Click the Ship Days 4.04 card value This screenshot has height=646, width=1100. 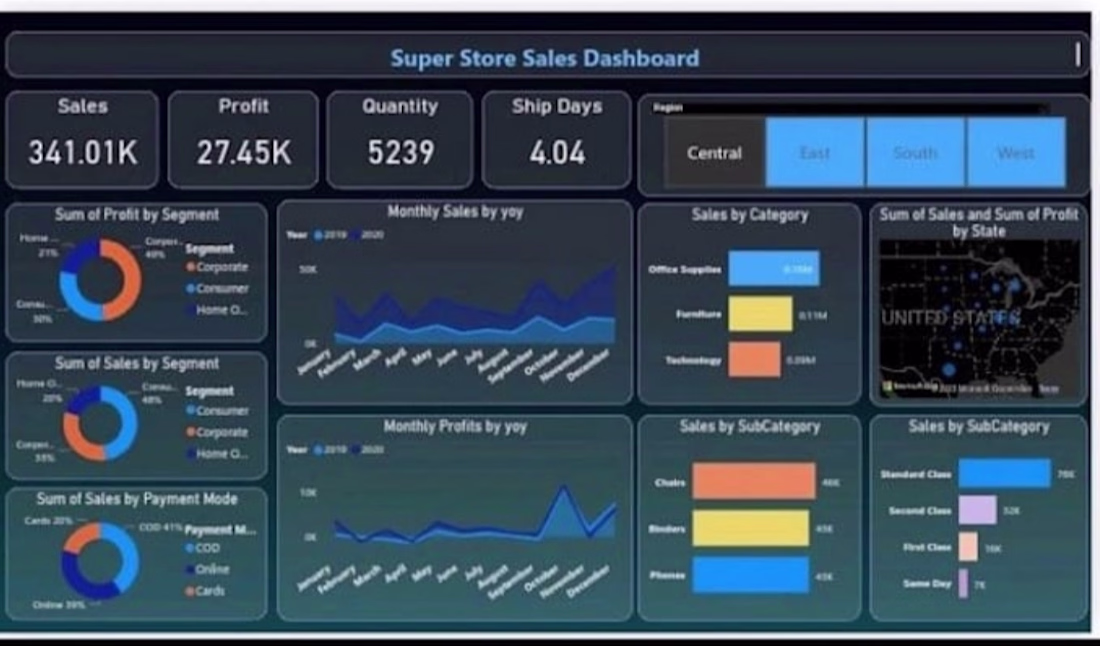click(557, 152)
